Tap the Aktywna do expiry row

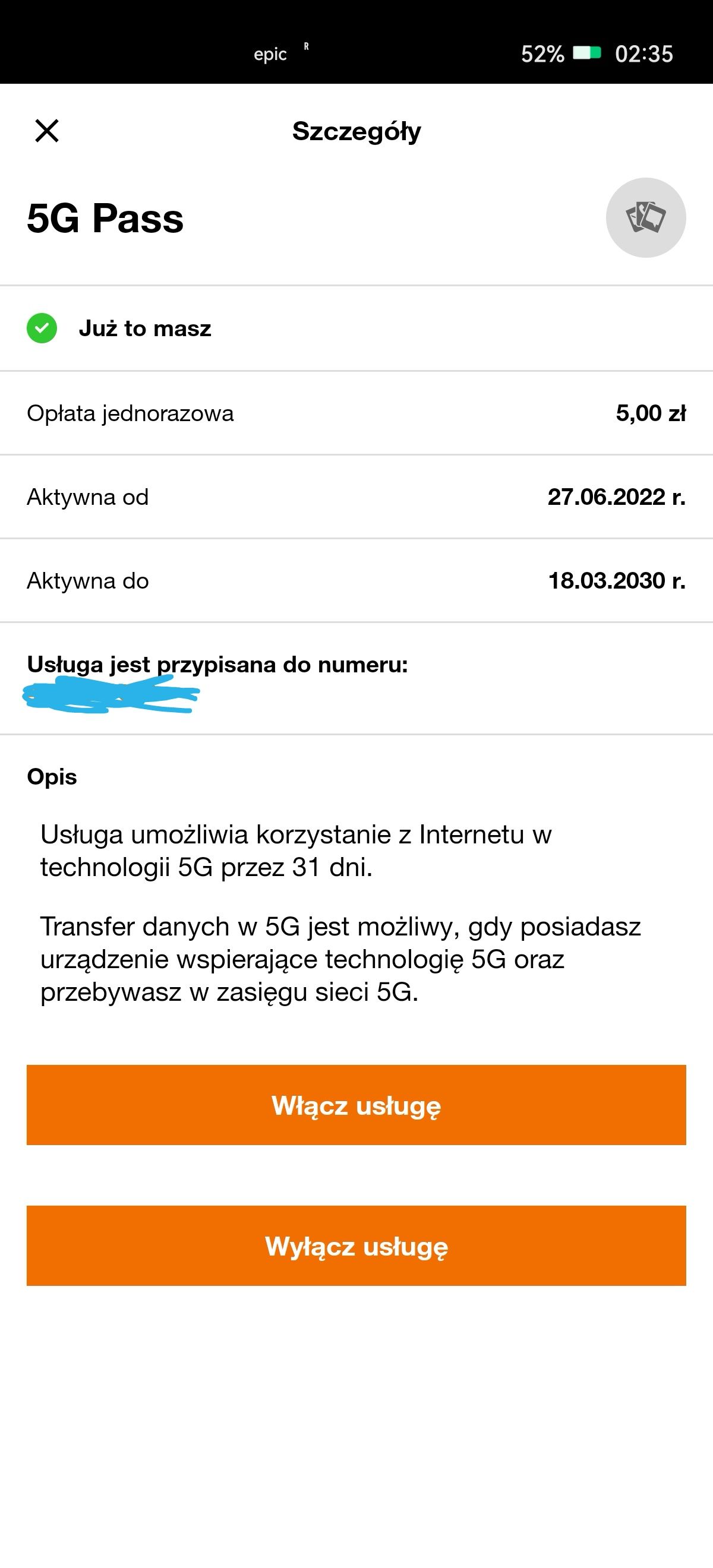(87, 581)
